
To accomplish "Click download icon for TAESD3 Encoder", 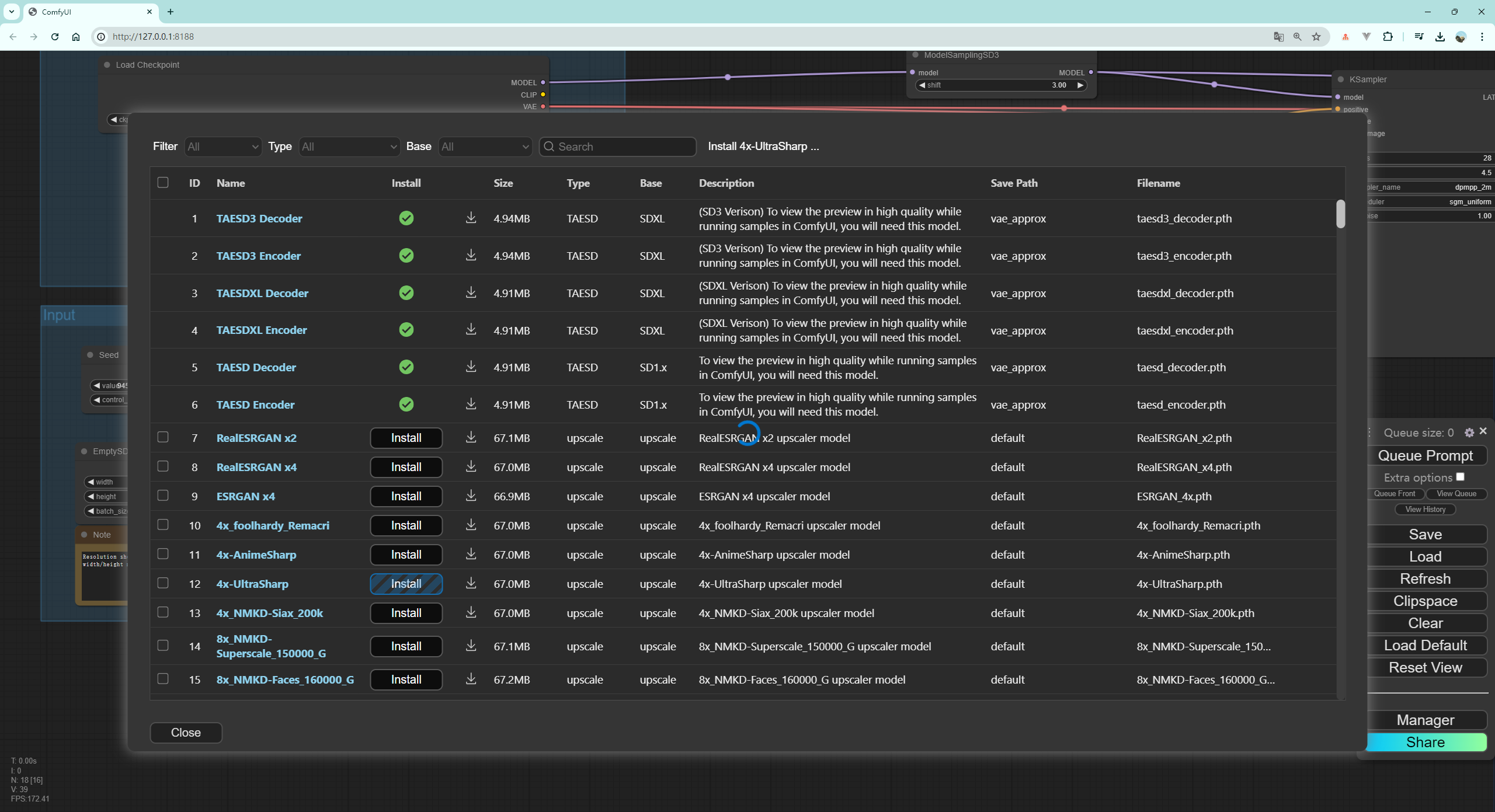I will [471, 256].
